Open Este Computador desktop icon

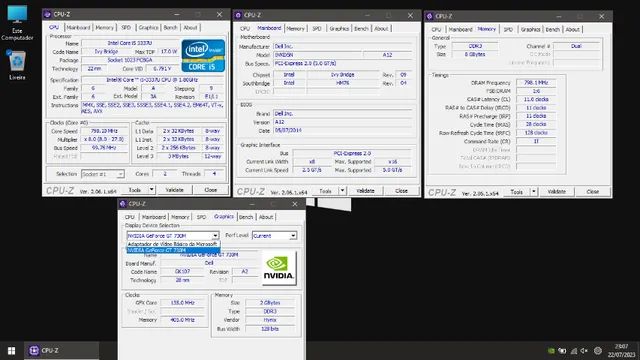[x=17, y=22]
